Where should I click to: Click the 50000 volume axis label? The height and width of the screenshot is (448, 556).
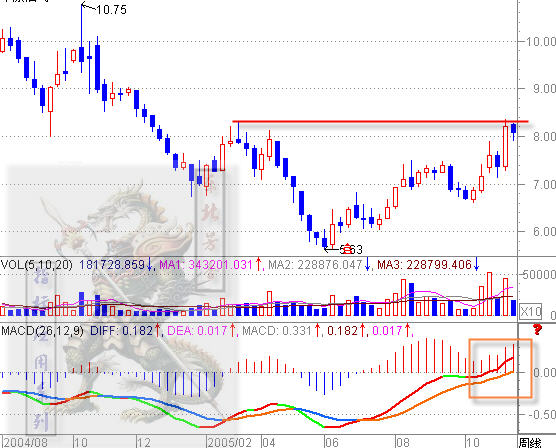tap(539, 274)
